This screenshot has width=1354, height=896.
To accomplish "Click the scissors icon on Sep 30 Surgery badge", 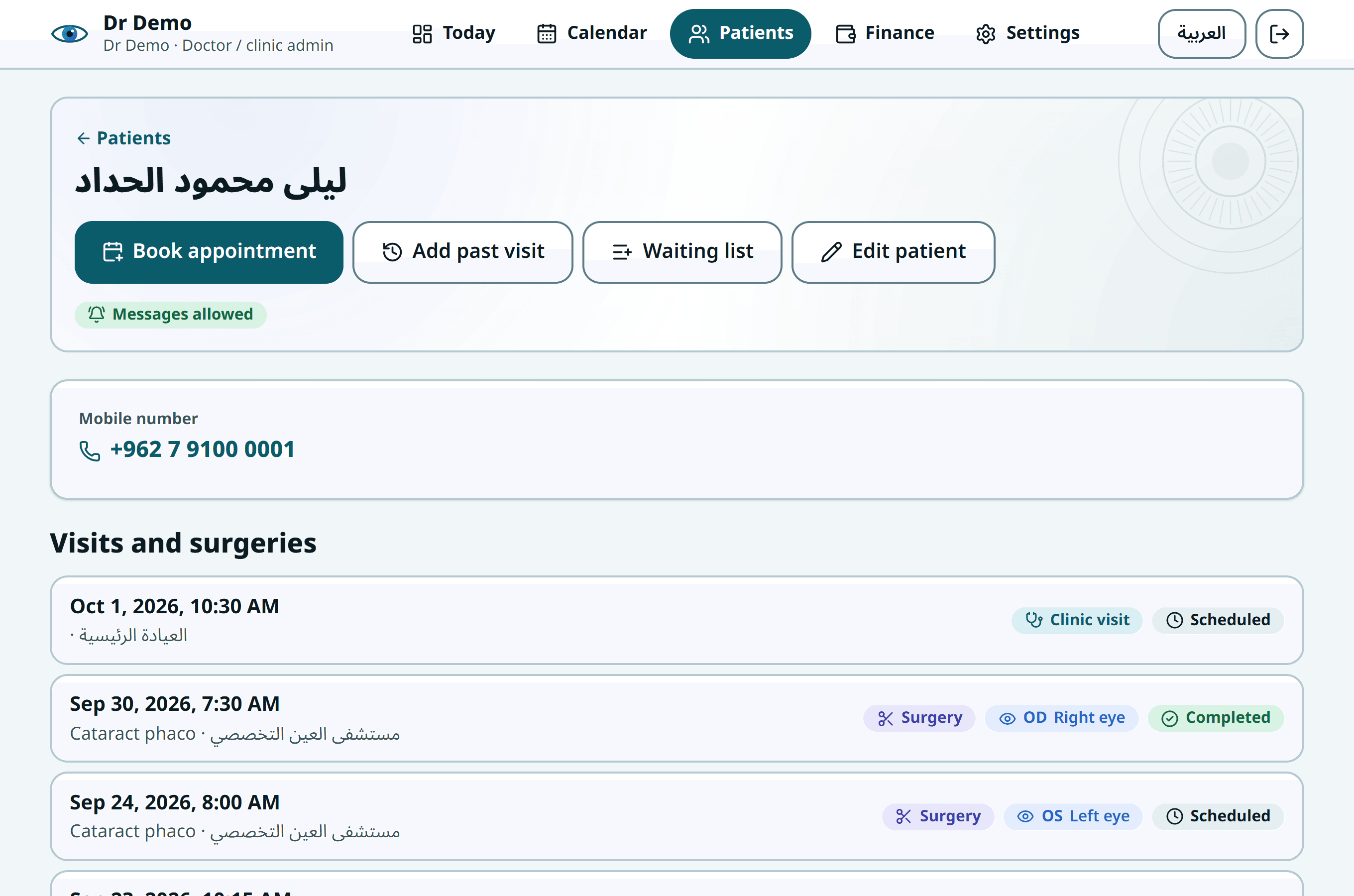I will click(x=886, y=718).
